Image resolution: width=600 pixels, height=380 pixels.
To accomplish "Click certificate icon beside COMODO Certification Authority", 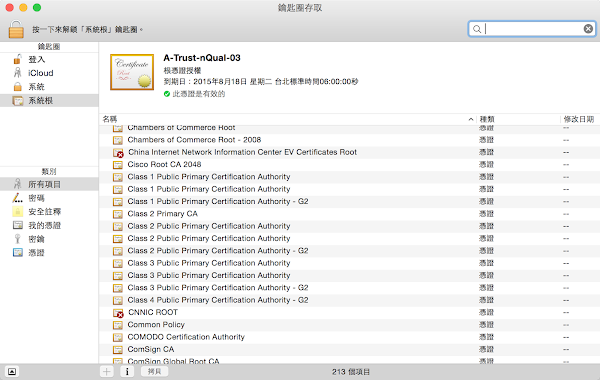I will pyautogui.click(x=117, y=338).
